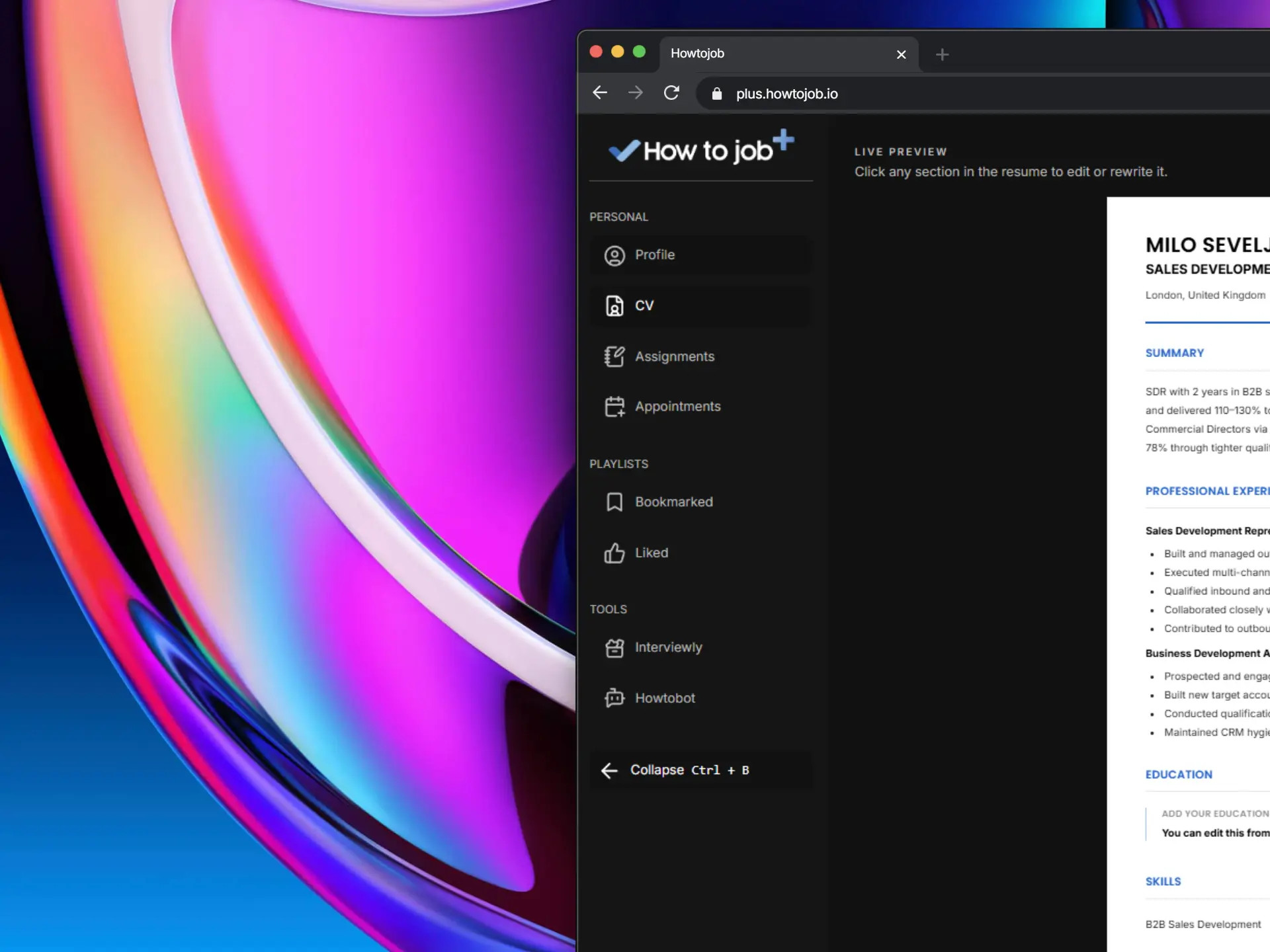Click the browser forward arrow
1270x952 pixels.
click(x=636, y=93)
